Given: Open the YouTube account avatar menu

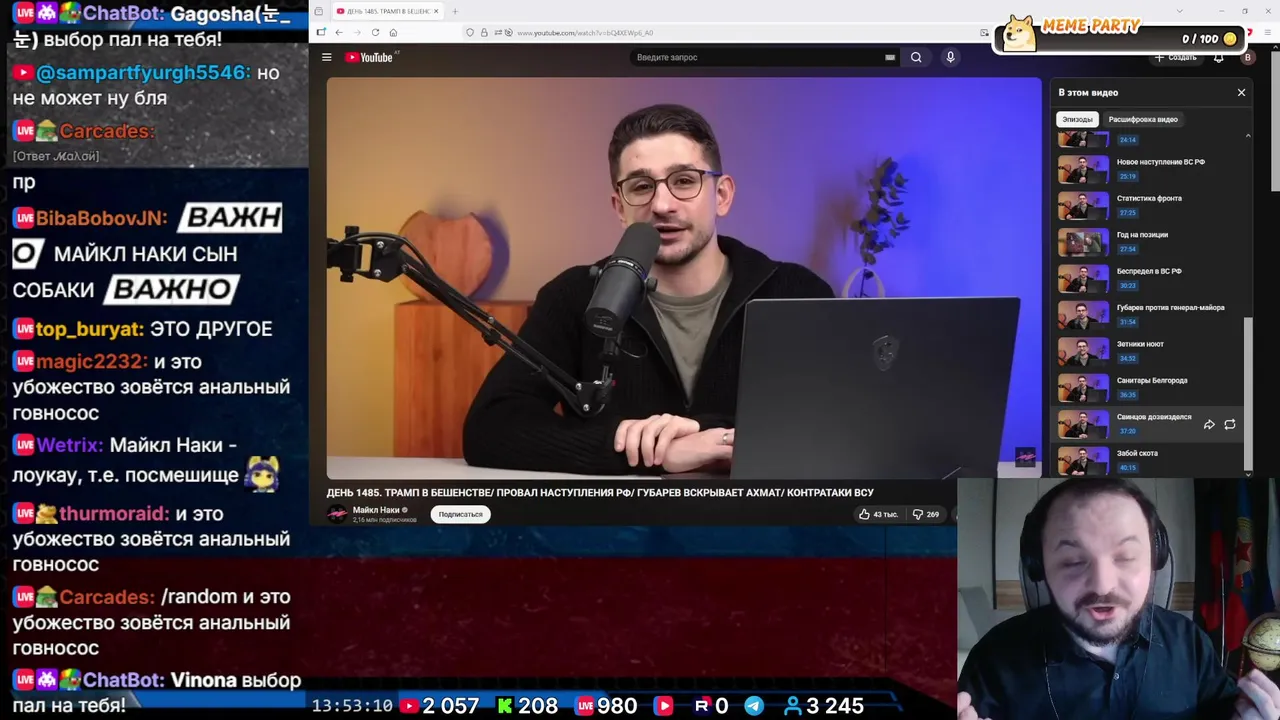Looking at the screenshot, I should [1247, 57].
